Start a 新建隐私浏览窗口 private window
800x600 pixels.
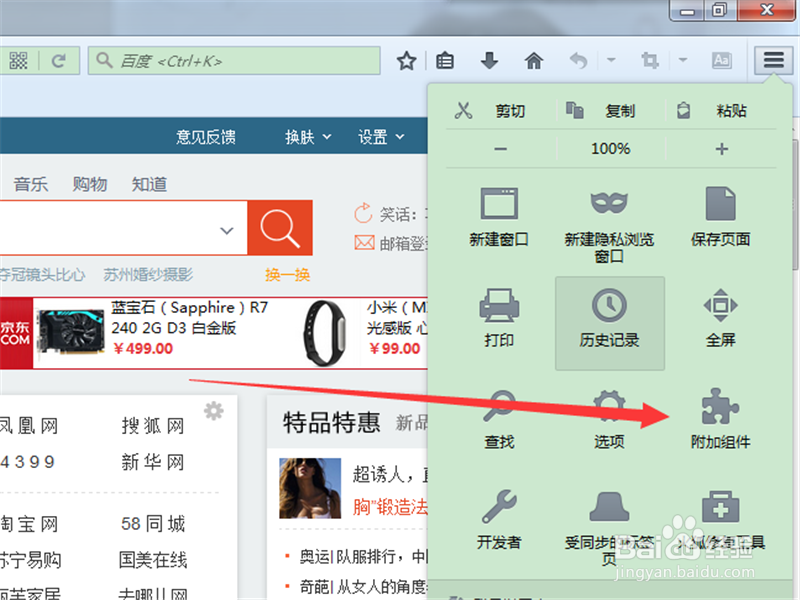(x=609, y=215)
